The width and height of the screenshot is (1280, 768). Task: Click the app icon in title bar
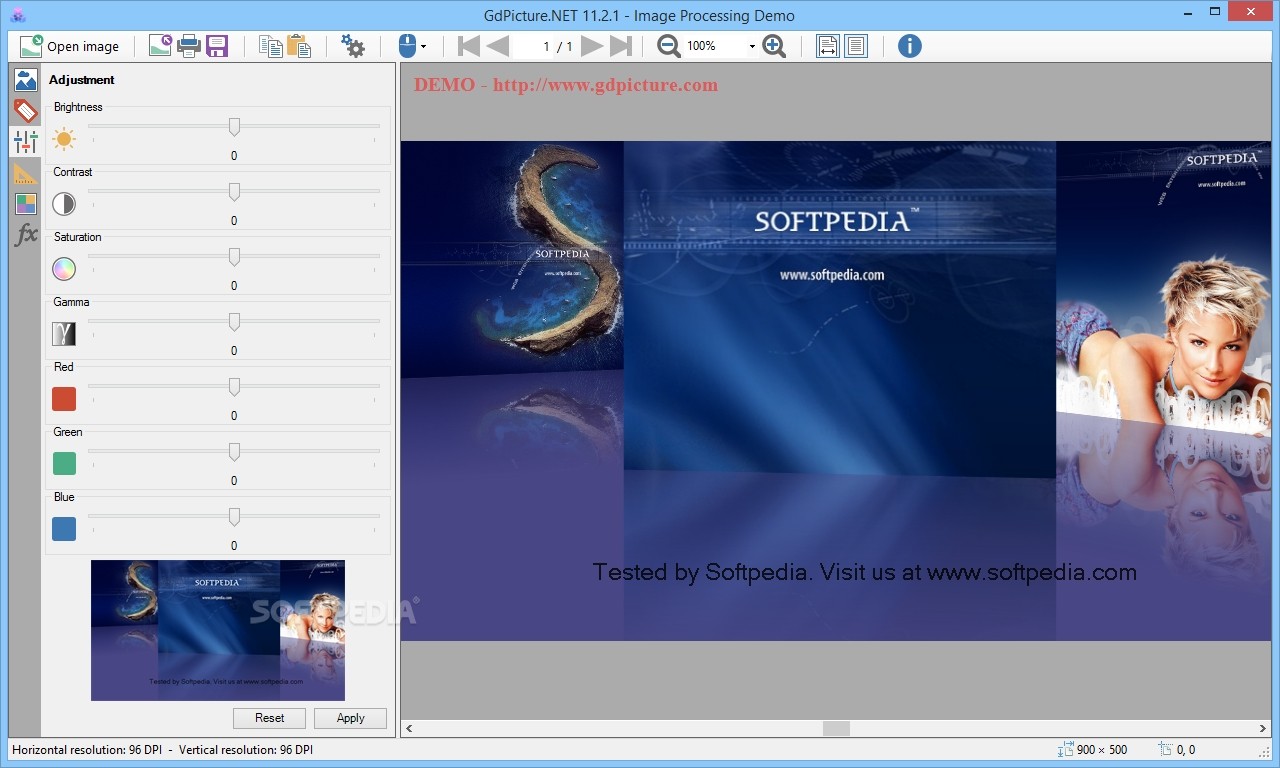pyautogui.click(x=18, y=15)
